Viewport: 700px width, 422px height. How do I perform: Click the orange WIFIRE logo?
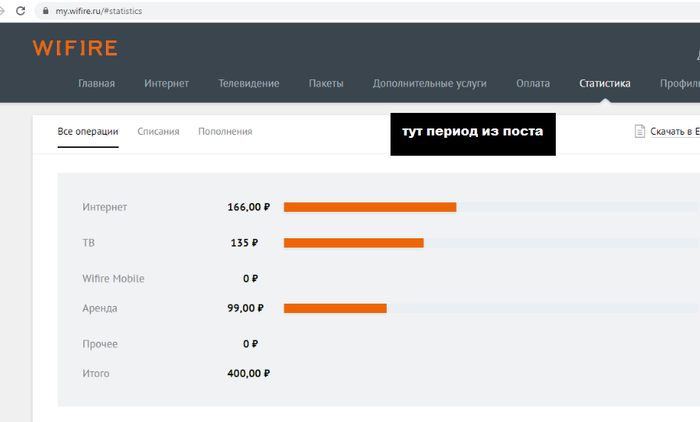pyautogui.click(x=75, y=48)
